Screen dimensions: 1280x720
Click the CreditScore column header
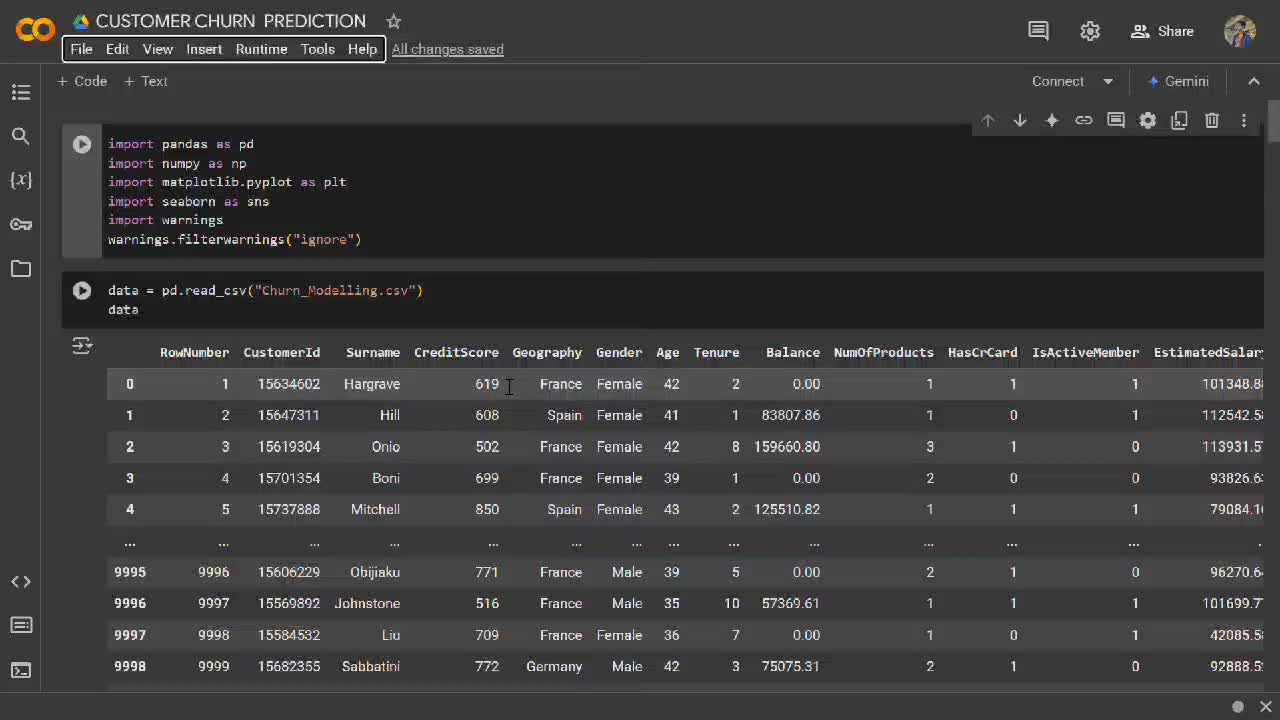click(456, 352)
